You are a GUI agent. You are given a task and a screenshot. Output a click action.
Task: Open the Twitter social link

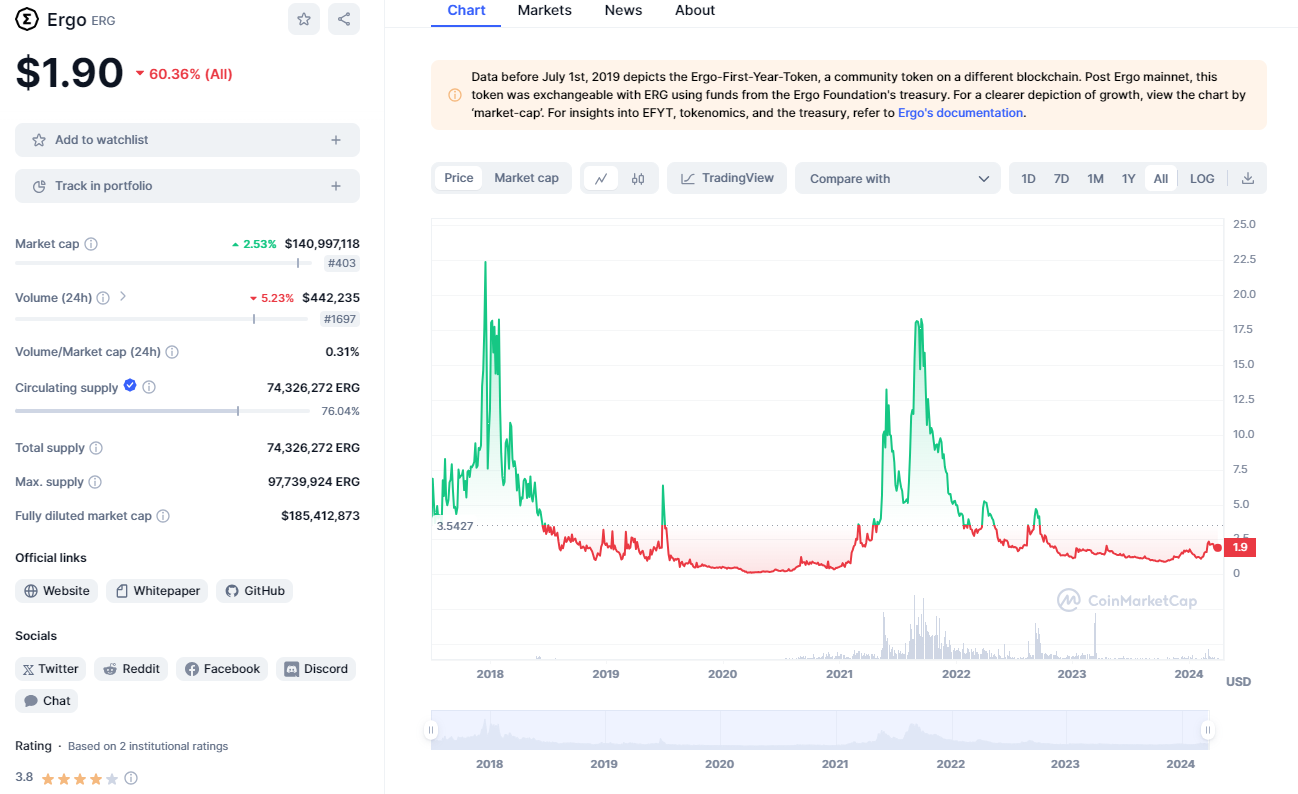tap(51, 669)
